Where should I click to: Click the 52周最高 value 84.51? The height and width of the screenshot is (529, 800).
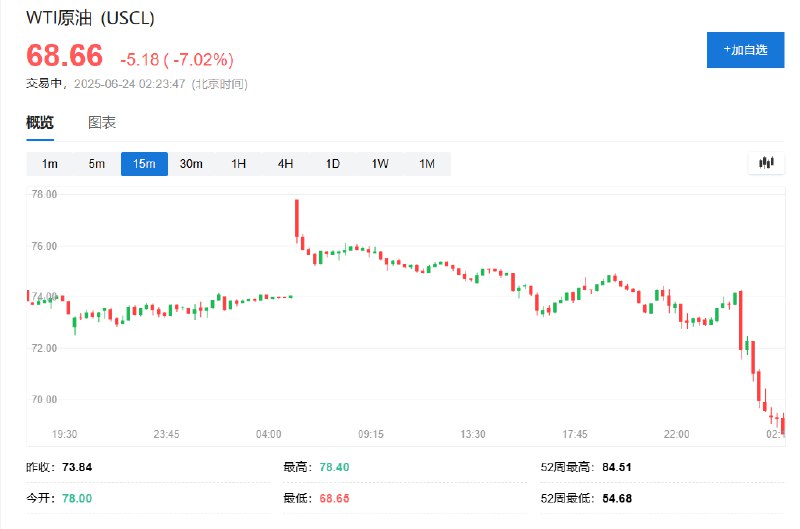pos(617,467)
